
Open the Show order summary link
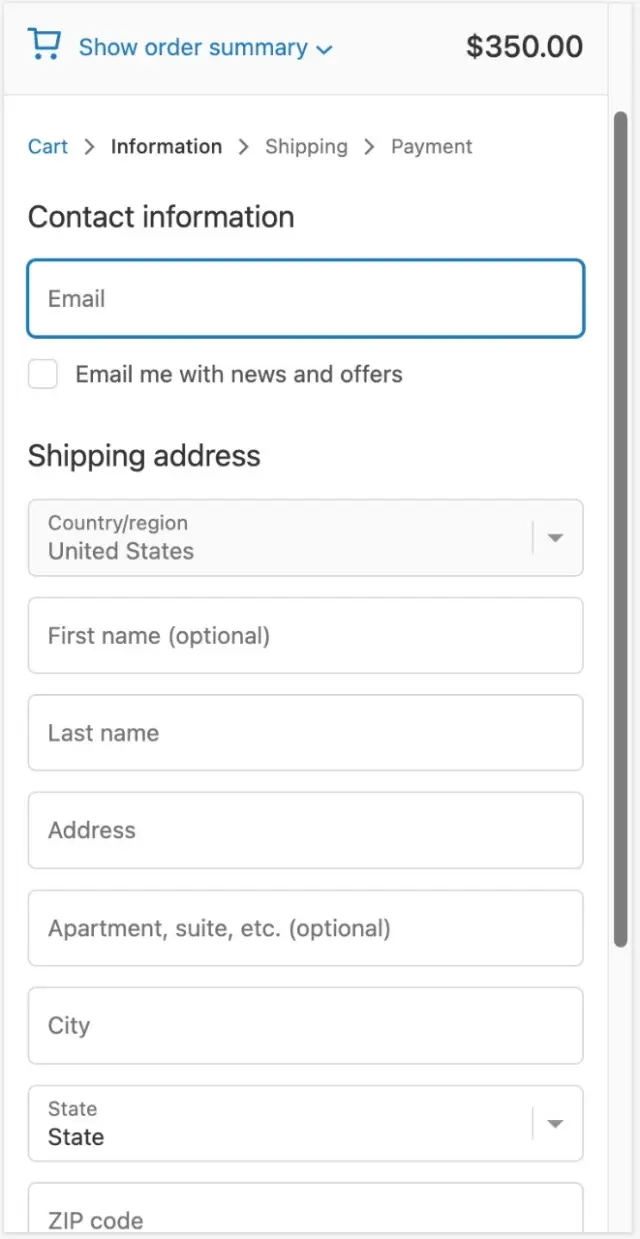click(193, 47)
